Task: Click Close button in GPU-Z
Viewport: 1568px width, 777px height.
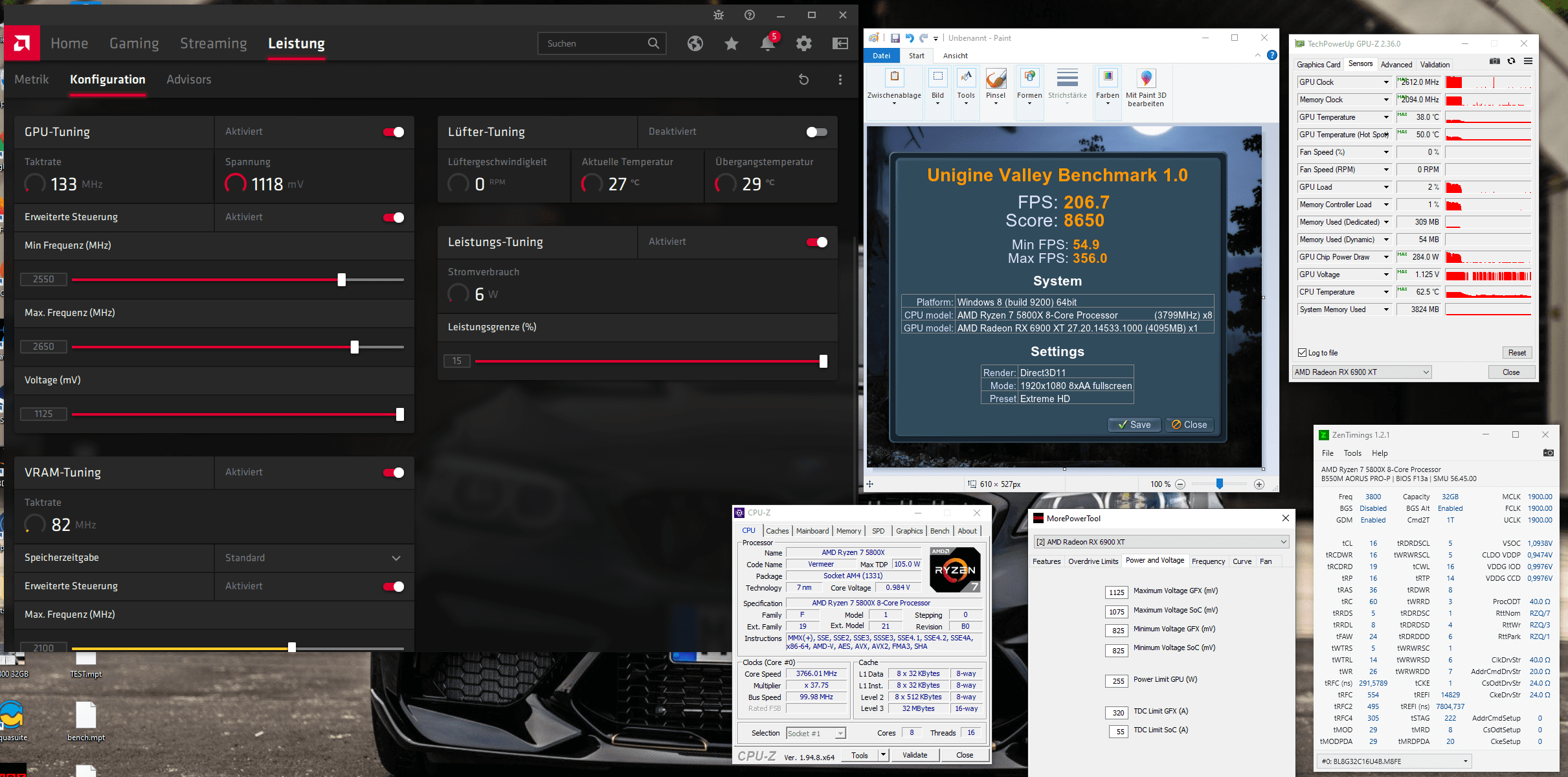Action: point(1511,372)
